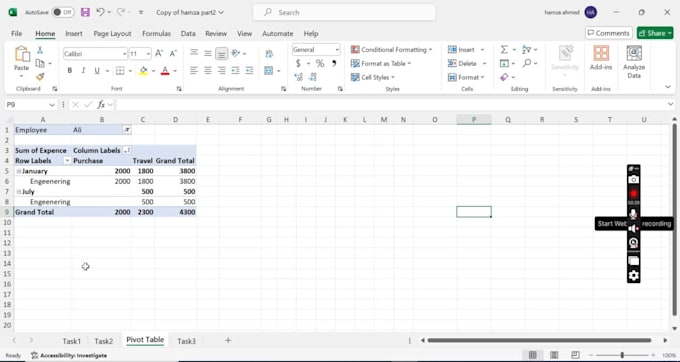Screen dimensions: 680x362
Task: Open Sort & Filter icon
Action: (x=526, y=50)
